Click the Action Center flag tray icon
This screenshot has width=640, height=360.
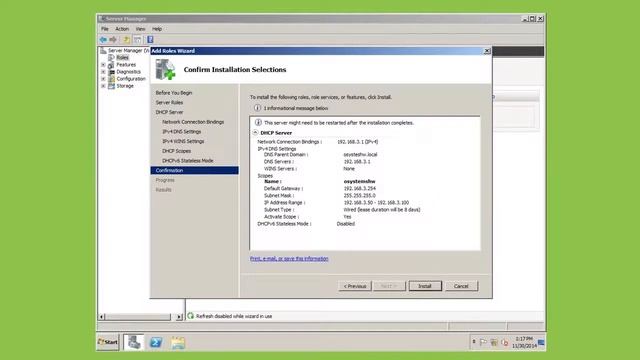[x=483, y=342]
